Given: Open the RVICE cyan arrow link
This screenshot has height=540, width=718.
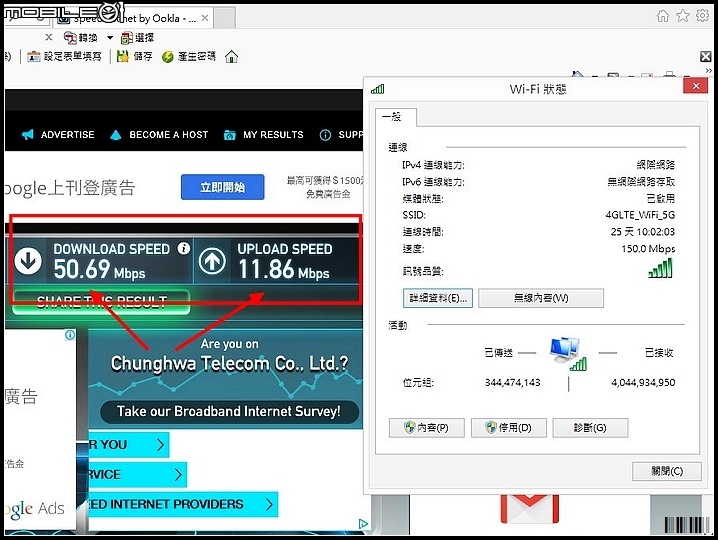Looking at the screenshot, I should coord(137,475).
